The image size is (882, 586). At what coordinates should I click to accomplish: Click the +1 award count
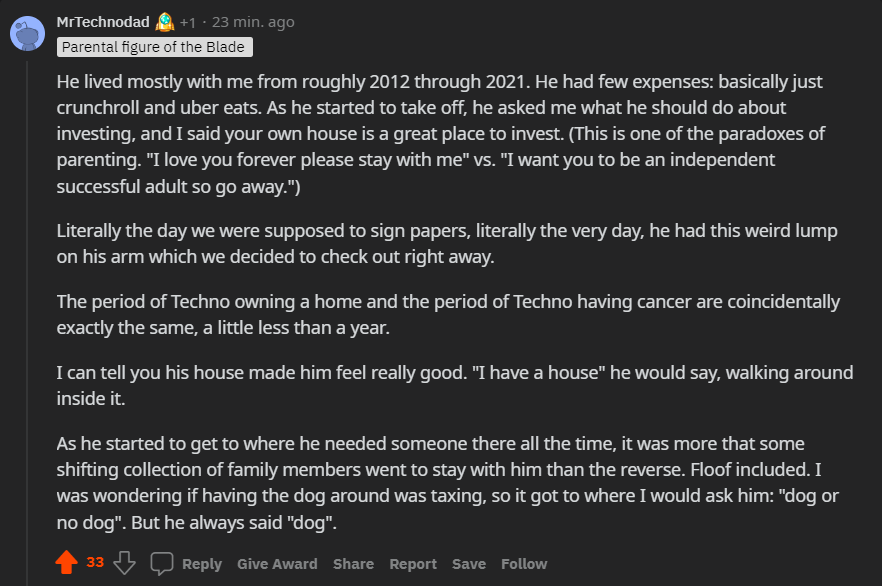coord(188,22)
